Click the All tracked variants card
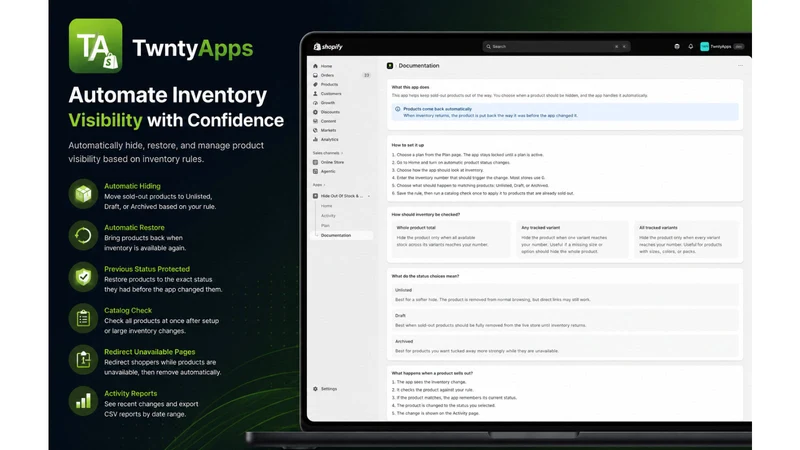This screenshot has height=450, width=800. [686, 239]
